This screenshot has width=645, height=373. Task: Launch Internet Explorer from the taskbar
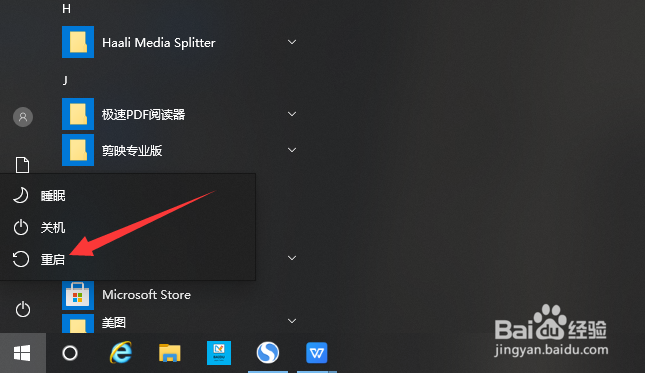[121, 352]
